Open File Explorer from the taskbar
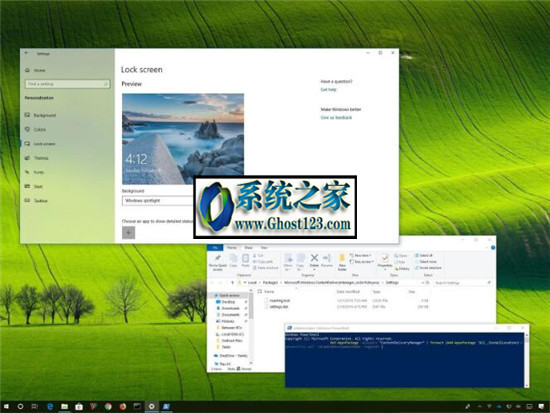The image size is (550, 413). pyautogui.click(x=65, y=407)
